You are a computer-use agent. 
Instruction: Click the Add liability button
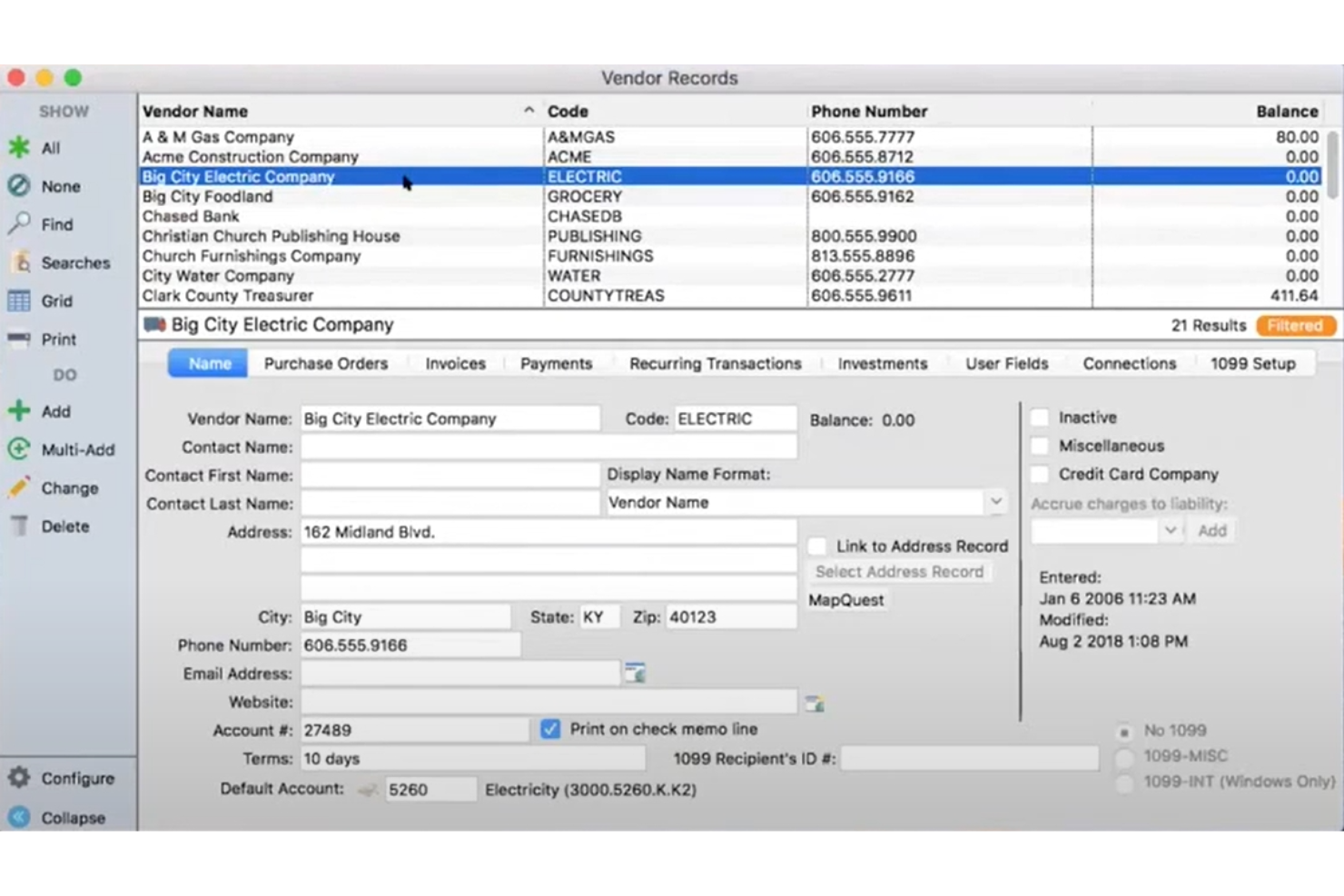[x=1212, y=530]
